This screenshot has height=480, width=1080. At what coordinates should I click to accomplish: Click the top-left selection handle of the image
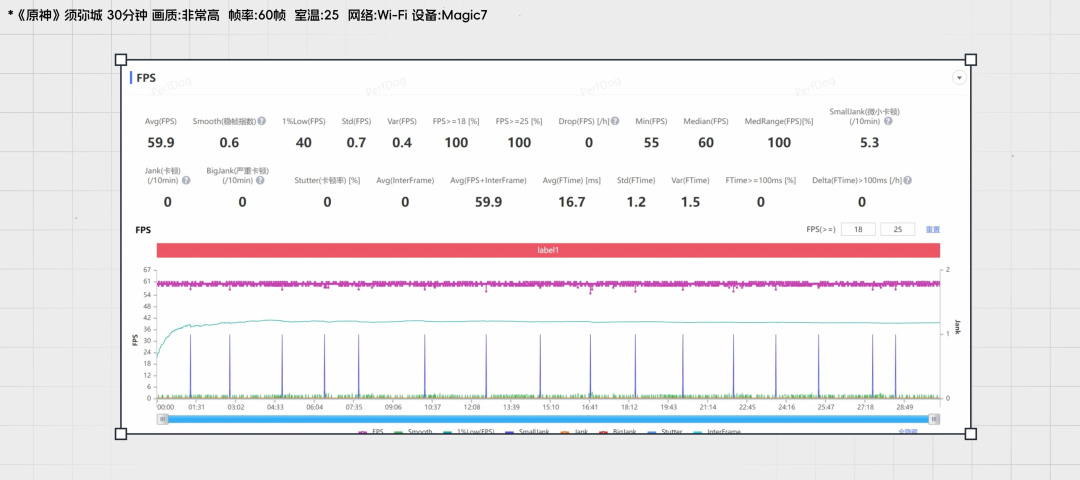coord(121,60)
